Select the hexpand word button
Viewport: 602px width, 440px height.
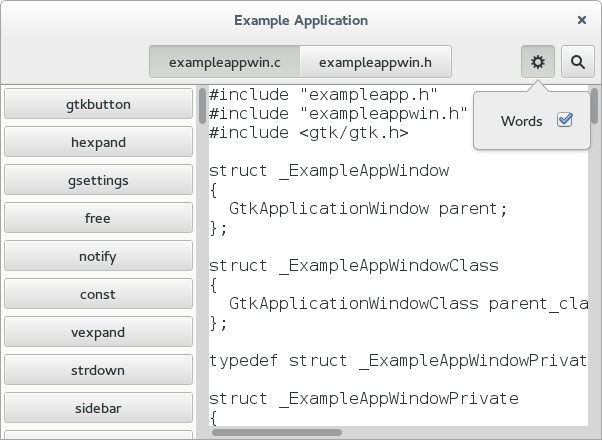pyautogui.click(x=98, y=142)
